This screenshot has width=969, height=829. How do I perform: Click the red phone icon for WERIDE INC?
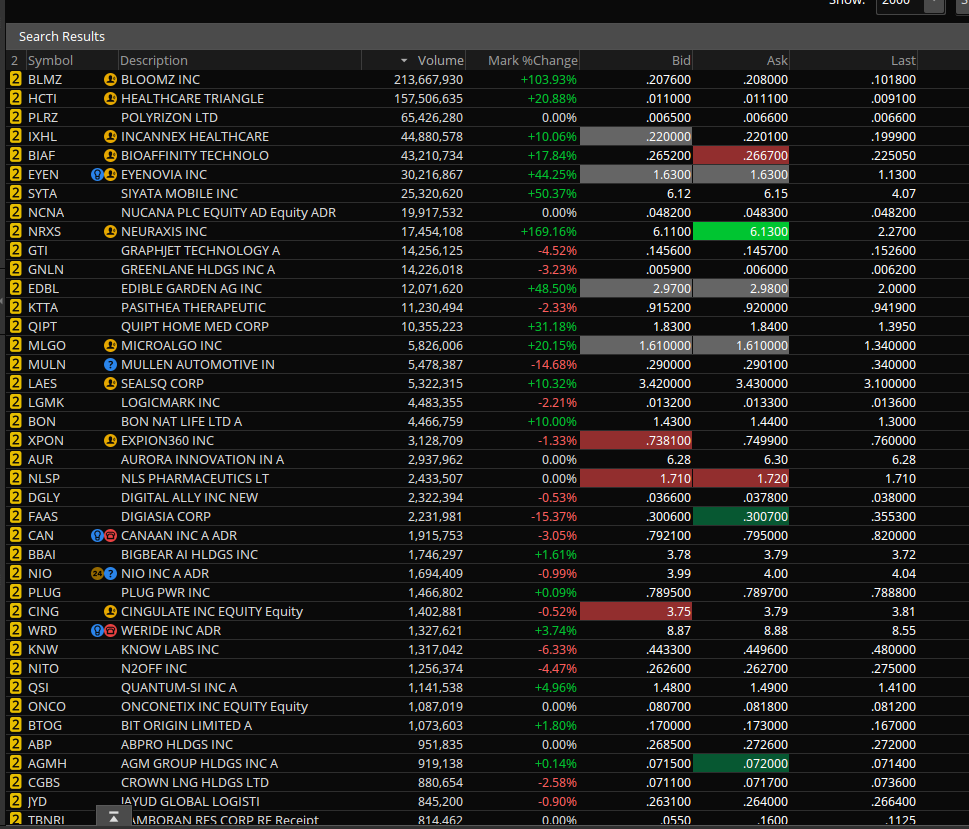[x=110, y=631]
